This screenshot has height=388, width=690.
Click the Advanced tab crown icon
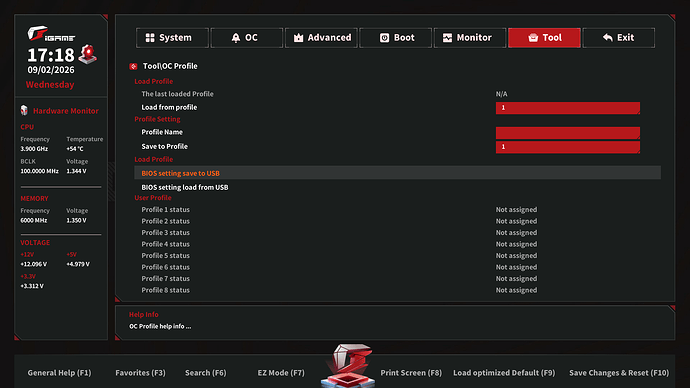point(298,38)
